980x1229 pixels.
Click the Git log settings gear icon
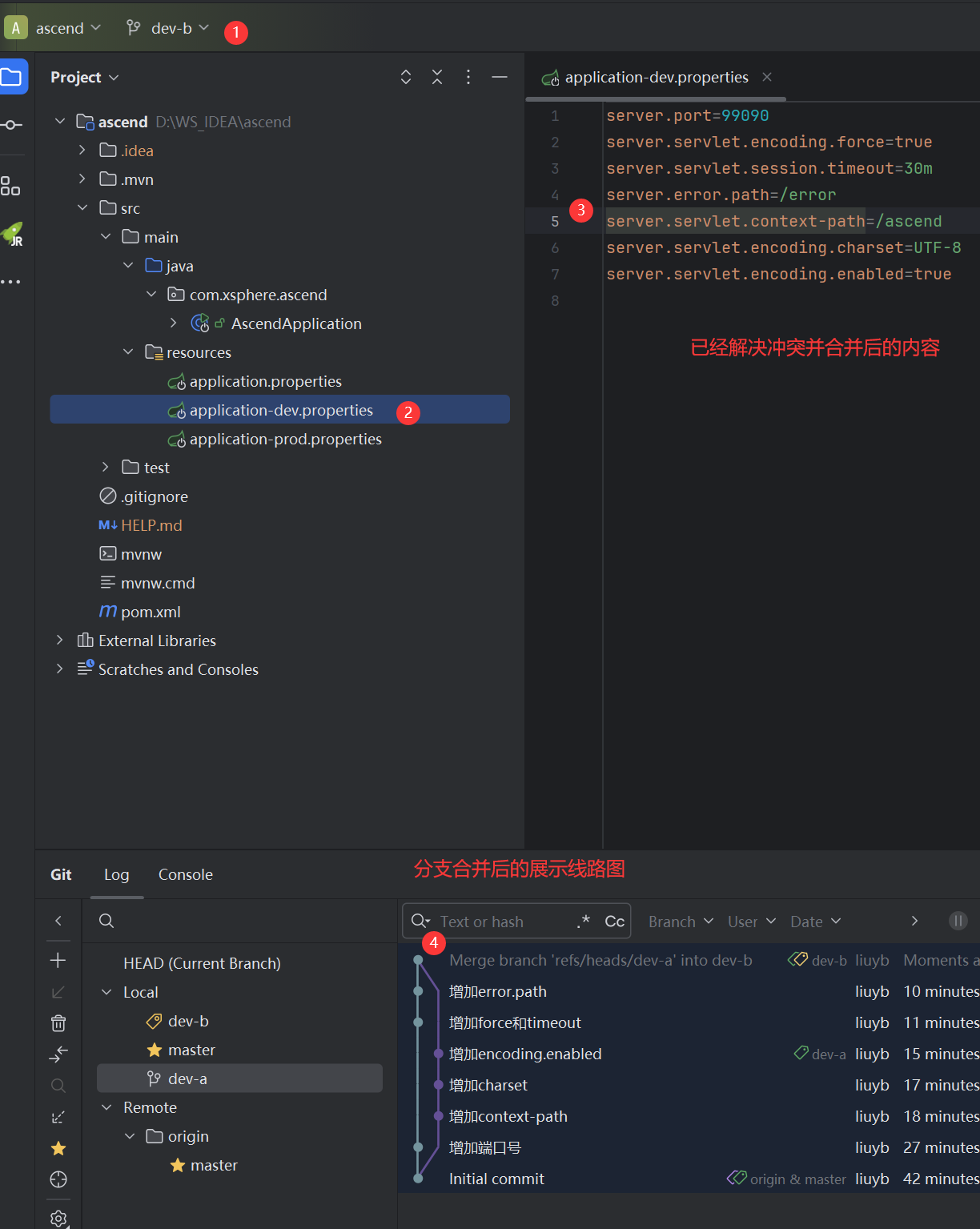tap(58, 1218)
